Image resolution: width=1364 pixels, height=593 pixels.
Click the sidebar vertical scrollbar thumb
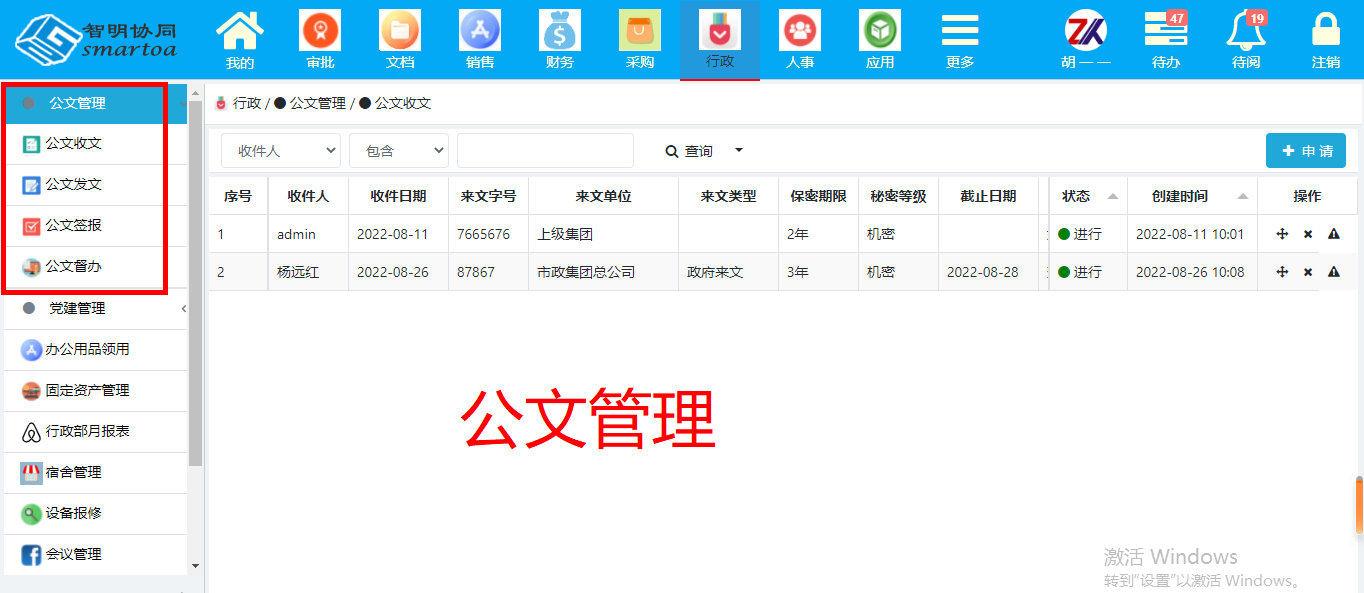coord(195,283)
